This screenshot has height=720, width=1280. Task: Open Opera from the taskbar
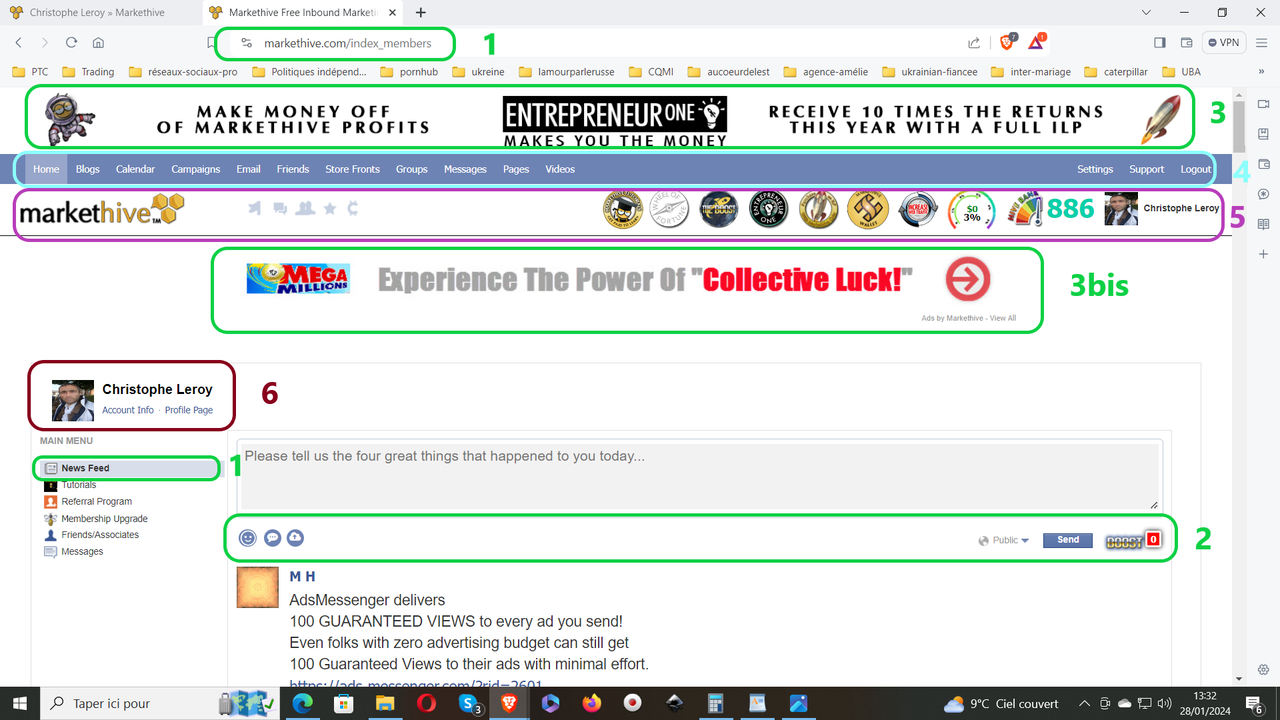point(426,703)
